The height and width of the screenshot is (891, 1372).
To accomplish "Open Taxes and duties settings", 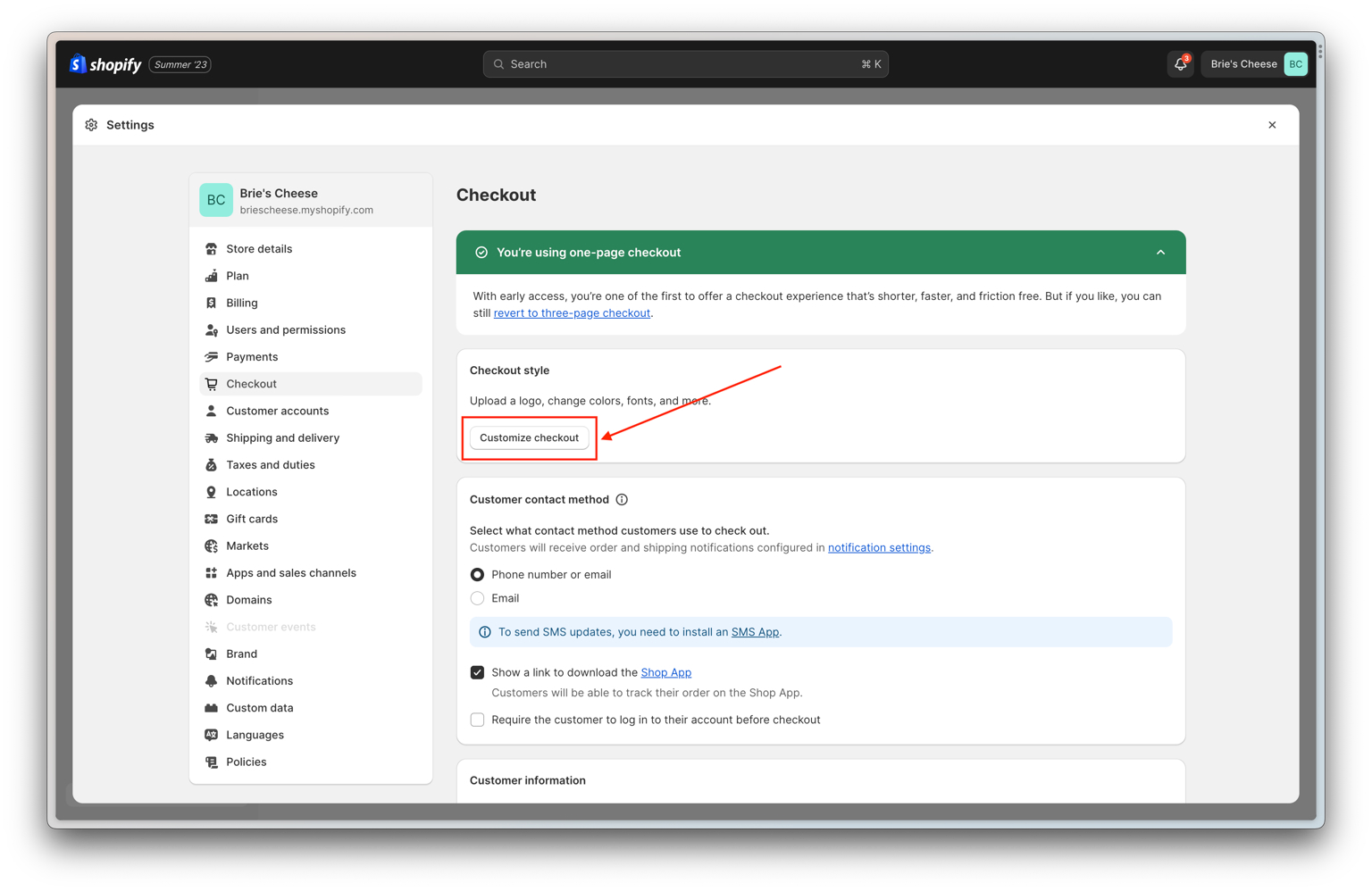I will click(311, 465).
